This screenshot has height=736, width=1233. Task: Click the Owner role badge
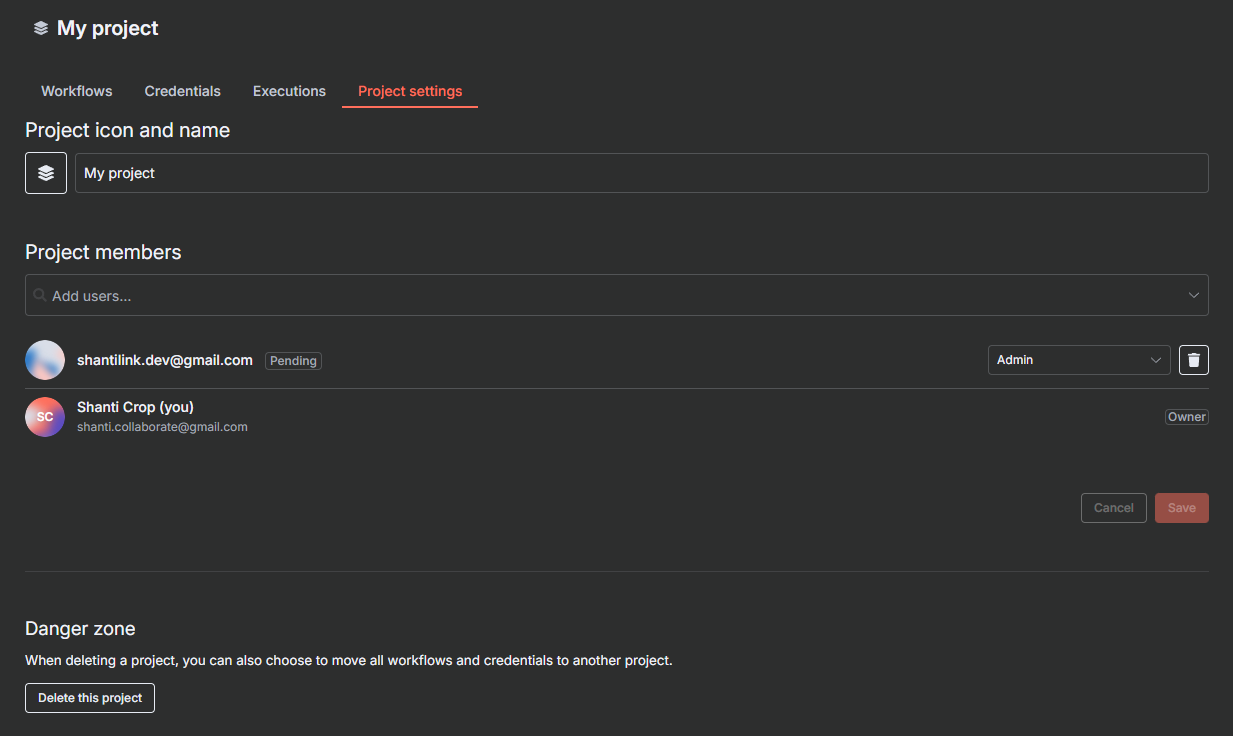[1187, 417]
